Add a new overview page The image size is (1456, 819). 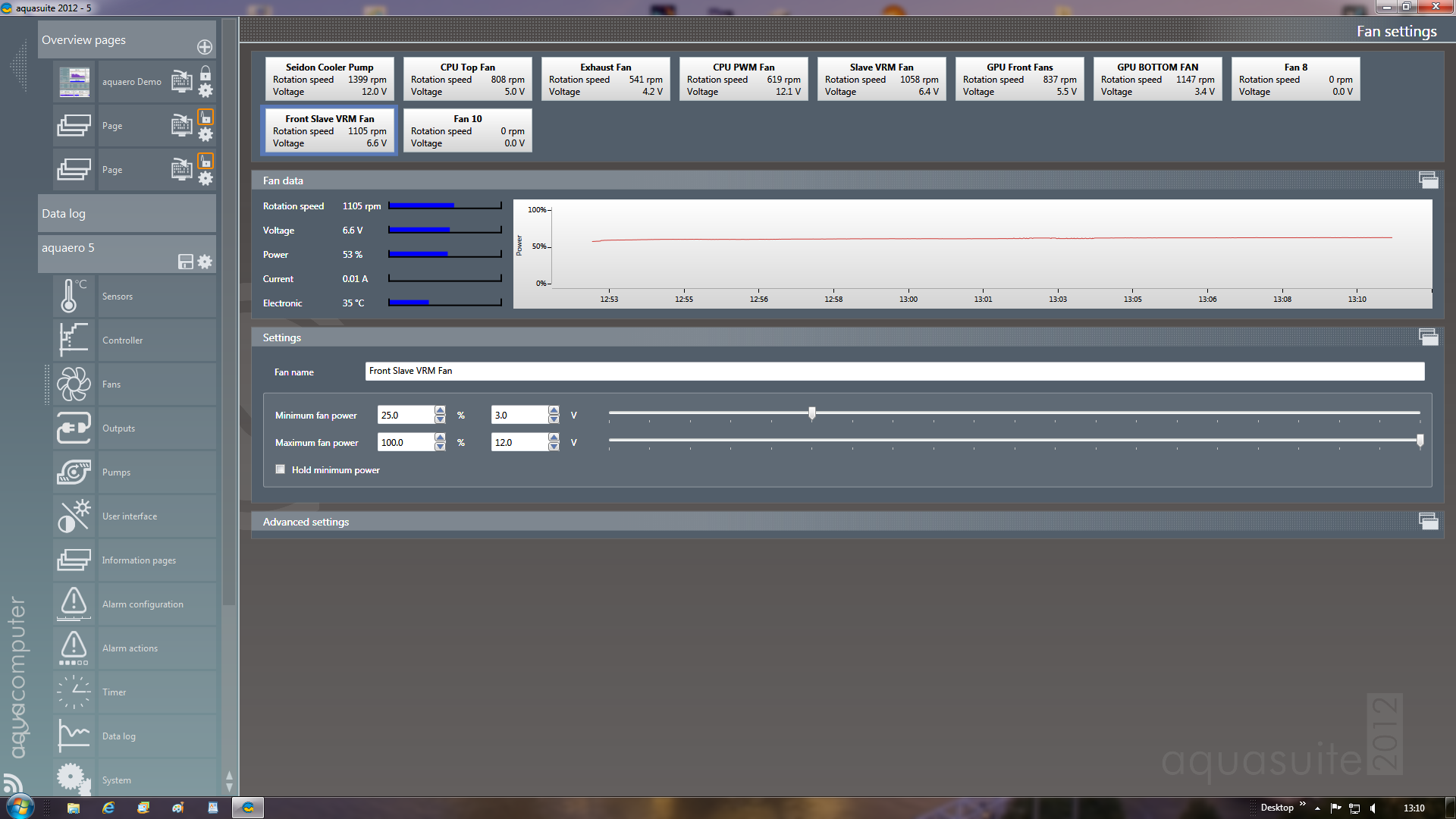point(205,47)
